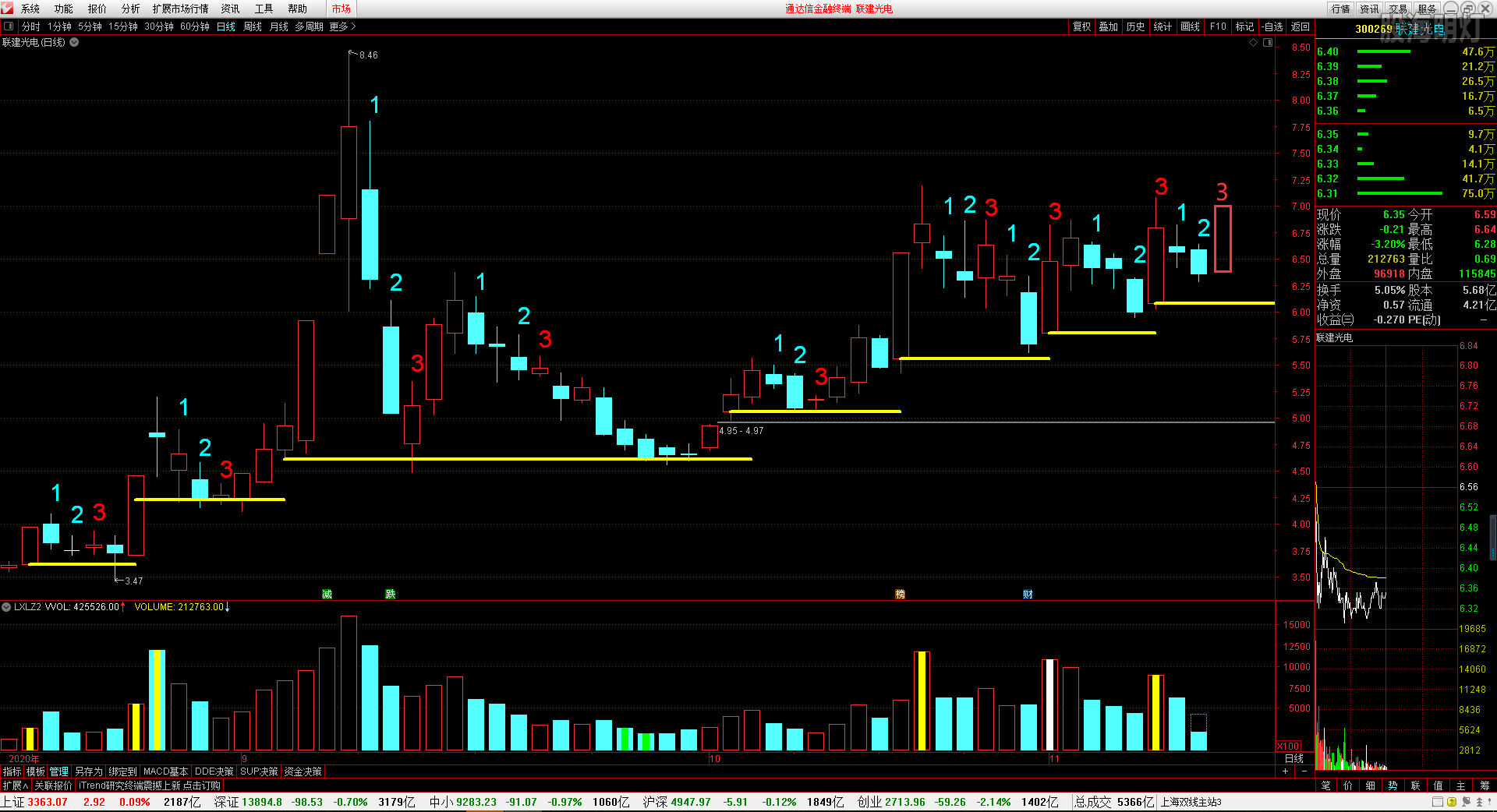This screenshot has width=1497, height=812.
Task: Select the 指标 bottom tab
Action: point(12,771)
